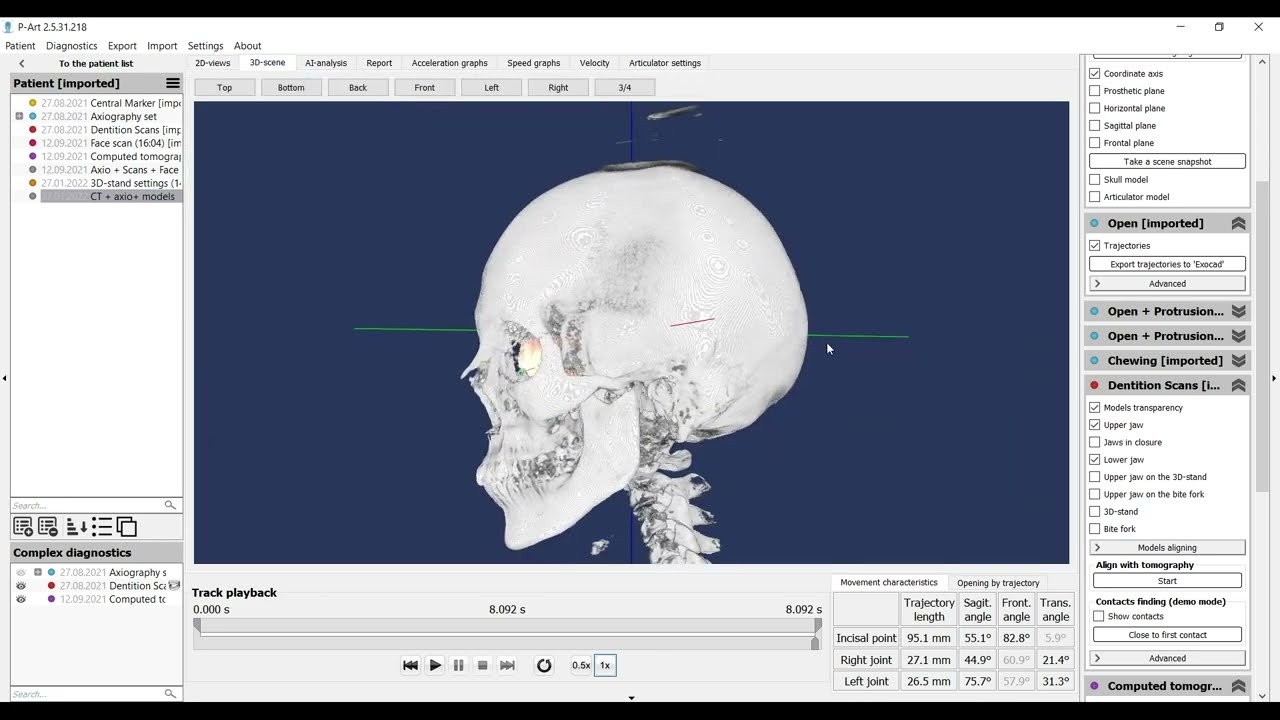
Task: Check the Skull model checkbox
Action: click(1095, 180)
